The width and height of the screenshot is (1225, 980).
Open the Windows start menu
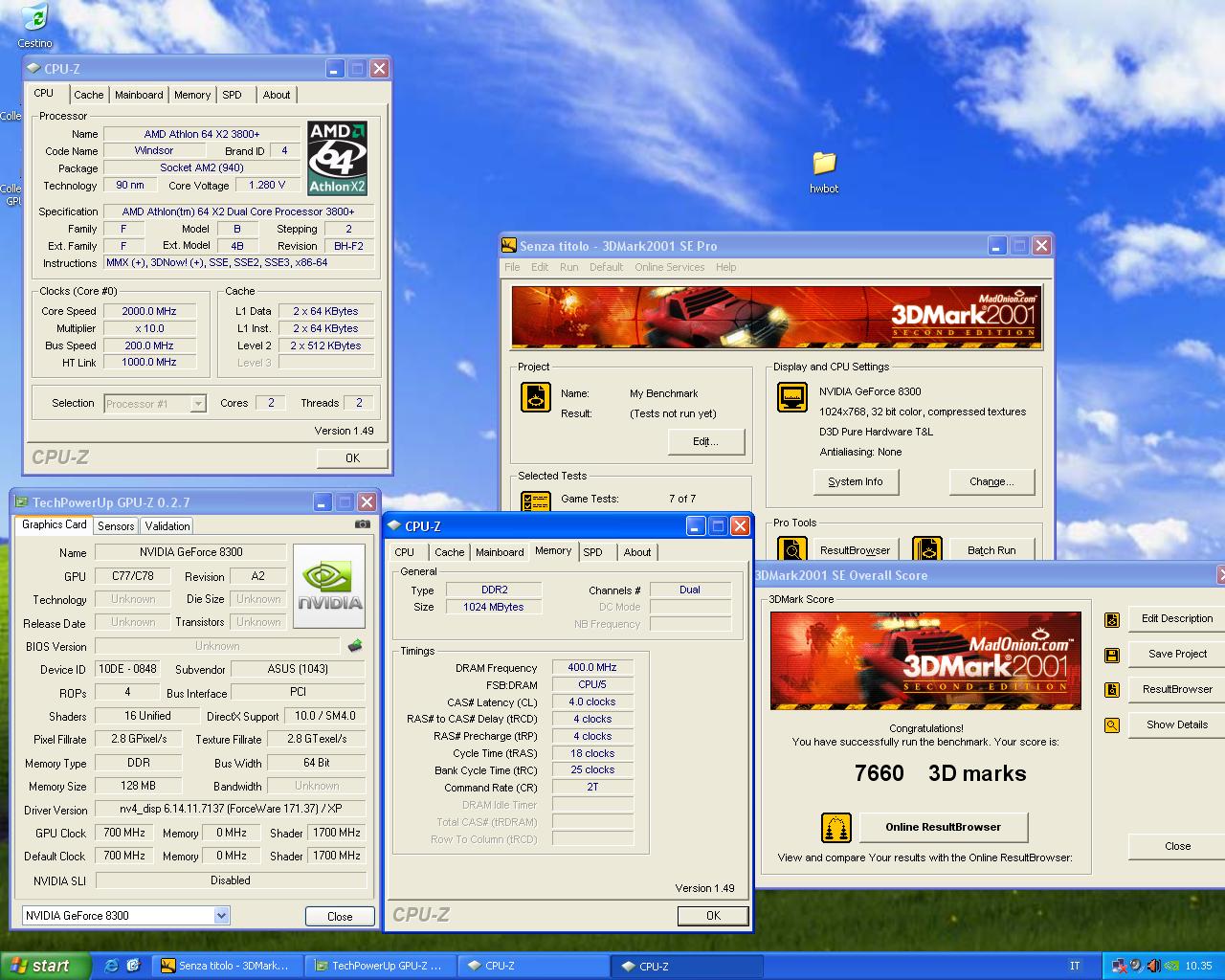[x=45, y=966]
